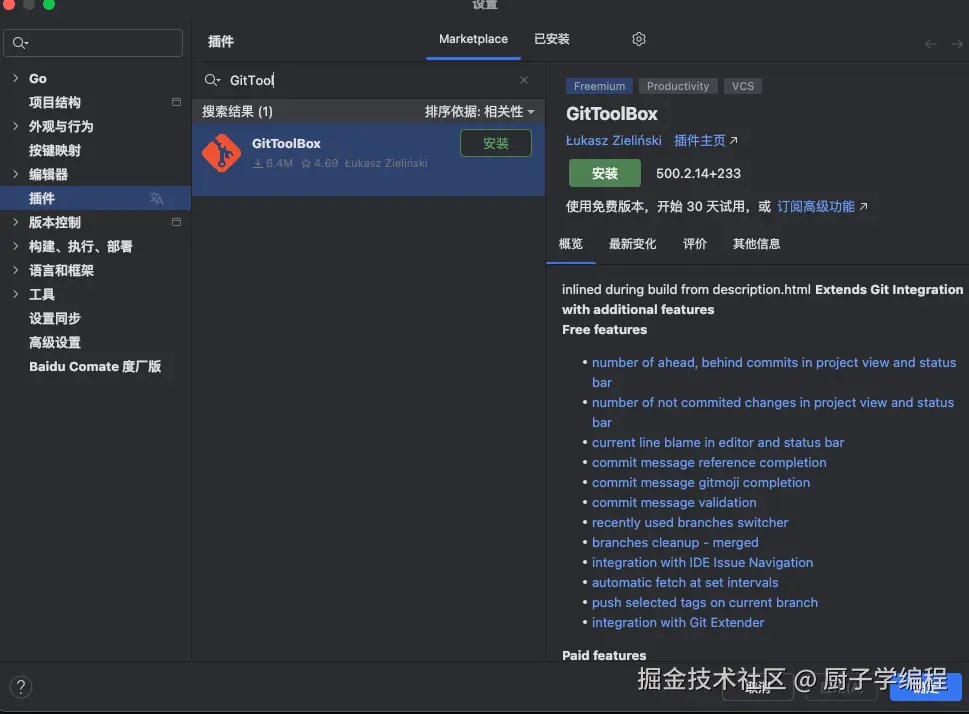This screenshot has width=969, height=714.
Task: Open 'current line blame in editor' feature link
Action: (717, 443)
